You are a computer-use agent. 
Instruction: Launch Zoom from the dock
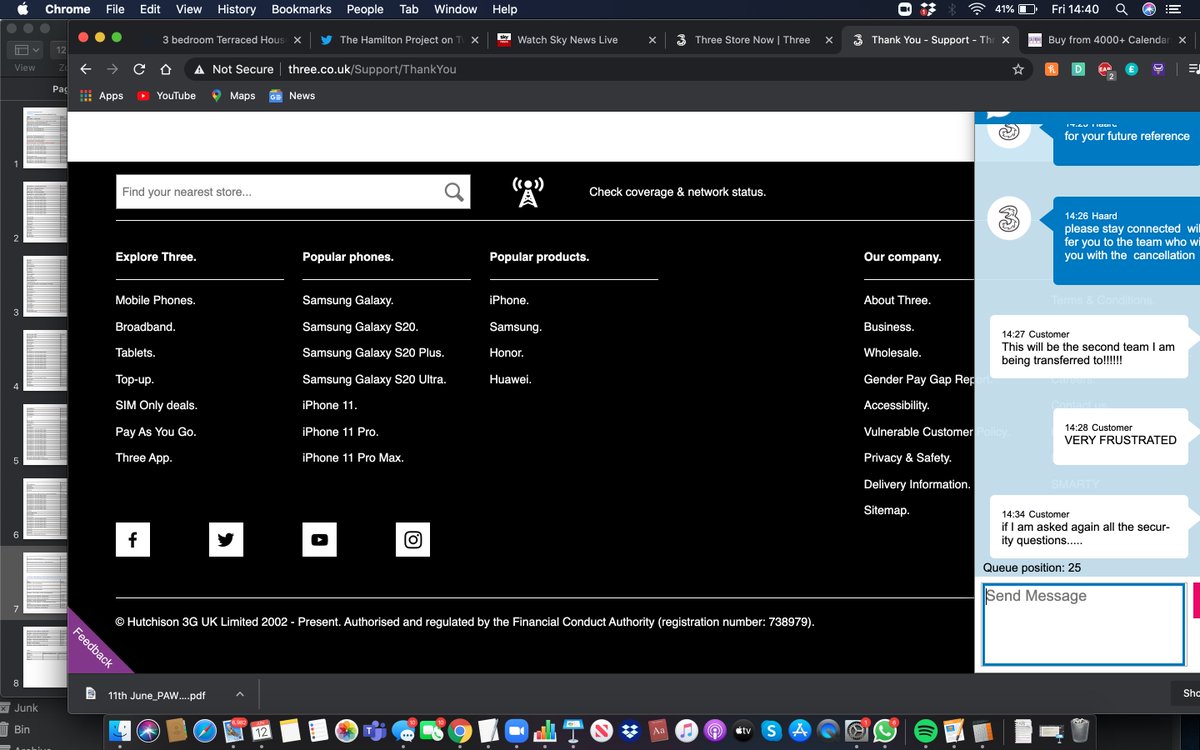[x=516, y=730]
